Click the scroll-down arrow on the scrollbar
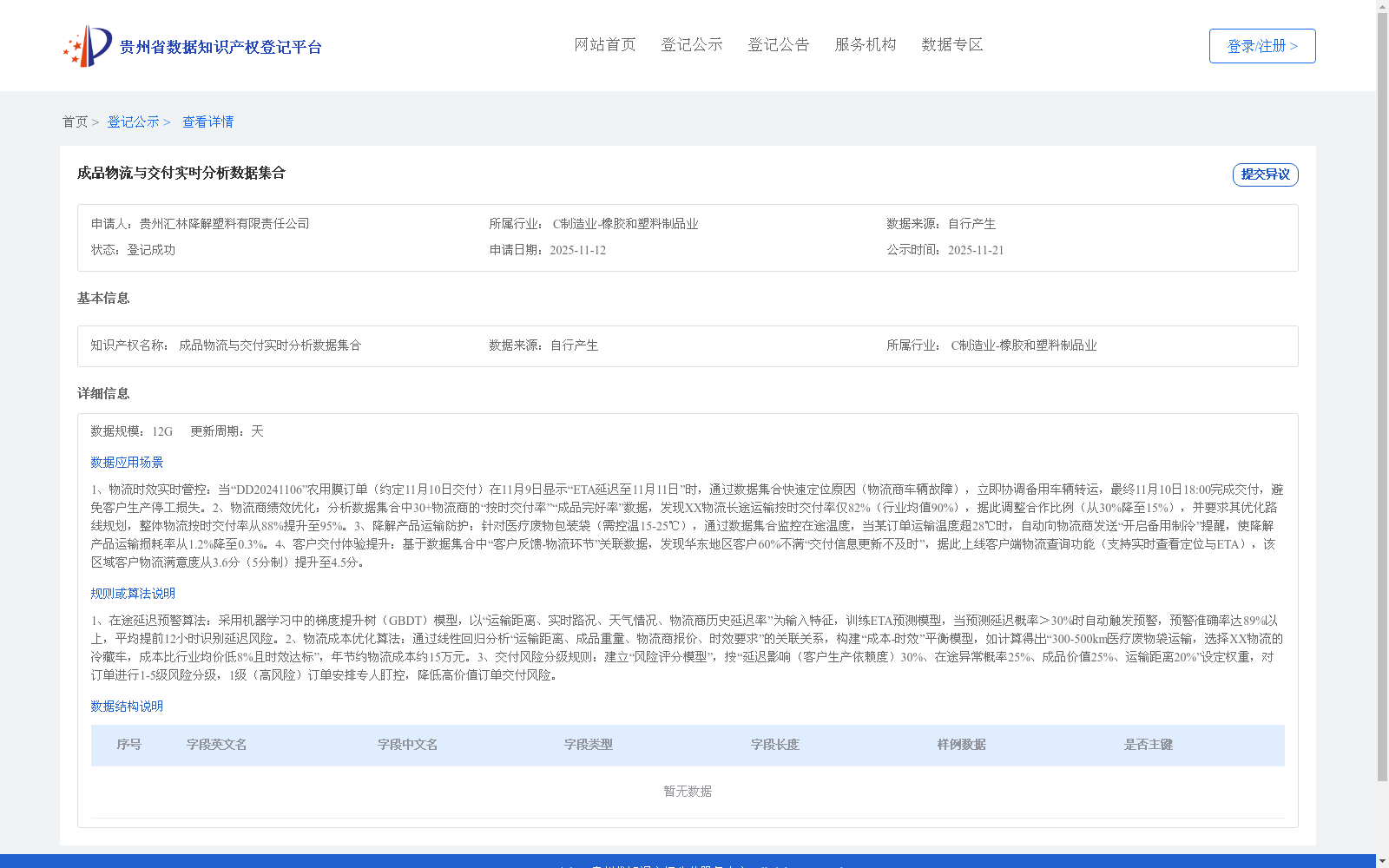The width and height of the screenshot is (1389, 868). (1382, 861)
